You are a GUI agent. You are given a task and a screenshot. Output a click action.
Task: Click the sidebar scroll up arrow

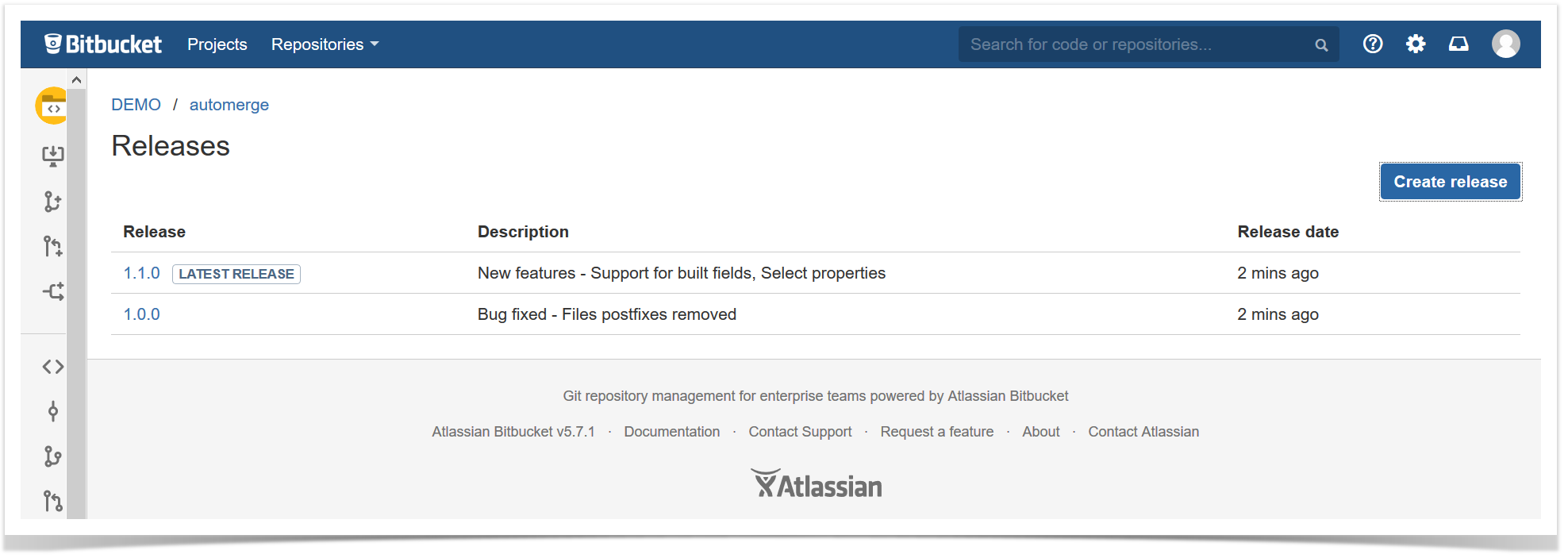(x=77, y=79)
